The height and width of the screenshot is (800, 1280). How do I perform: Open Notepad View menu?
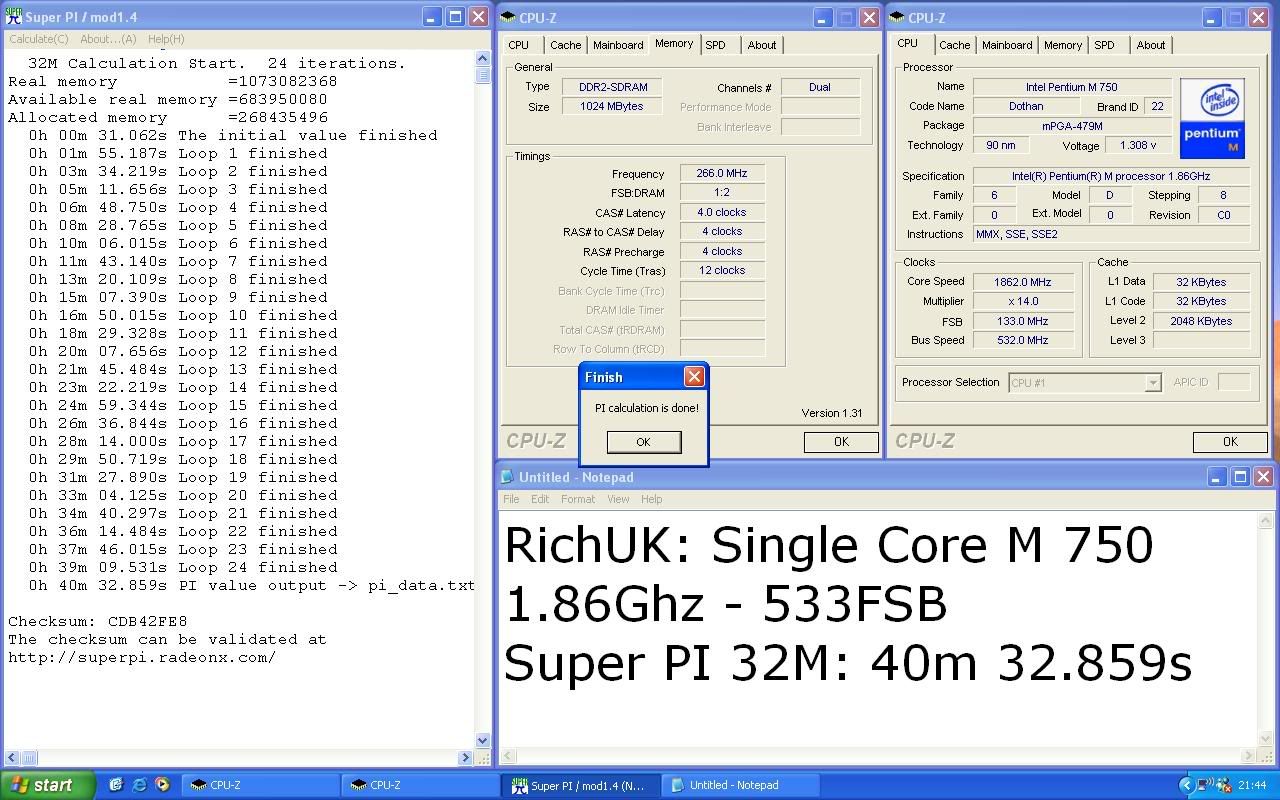618,499
